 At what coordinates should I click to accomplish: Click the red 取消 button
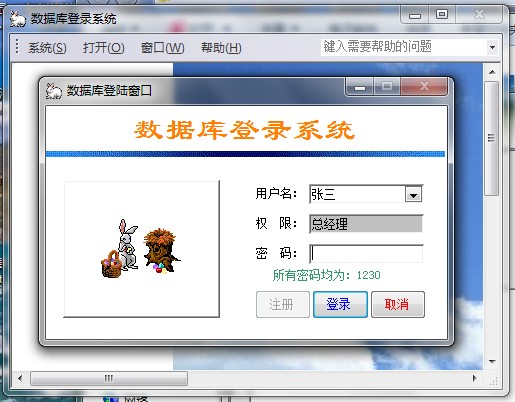398,304
